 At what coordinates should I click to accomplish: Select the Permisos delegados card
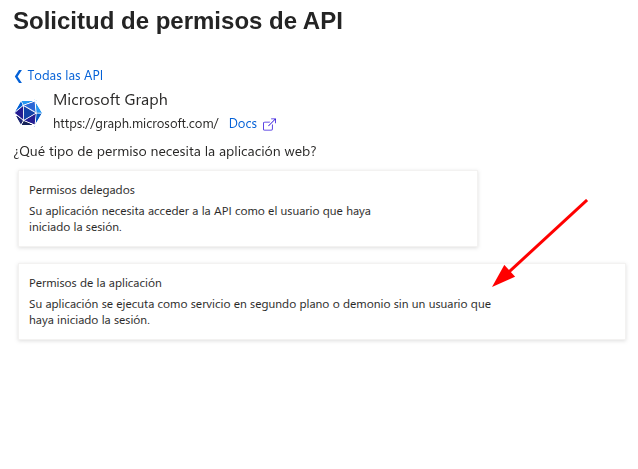click(248, 208)
